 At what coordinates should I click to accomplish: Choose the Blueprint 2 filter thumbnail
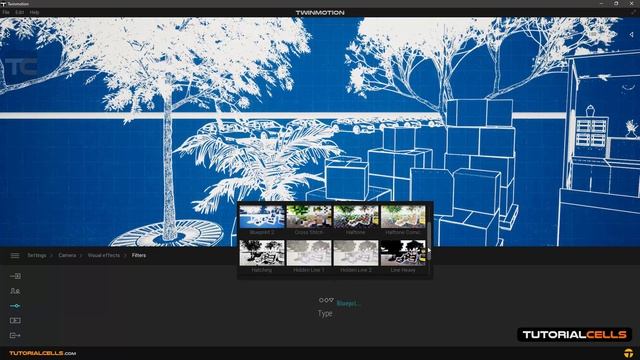pos(262,217)
